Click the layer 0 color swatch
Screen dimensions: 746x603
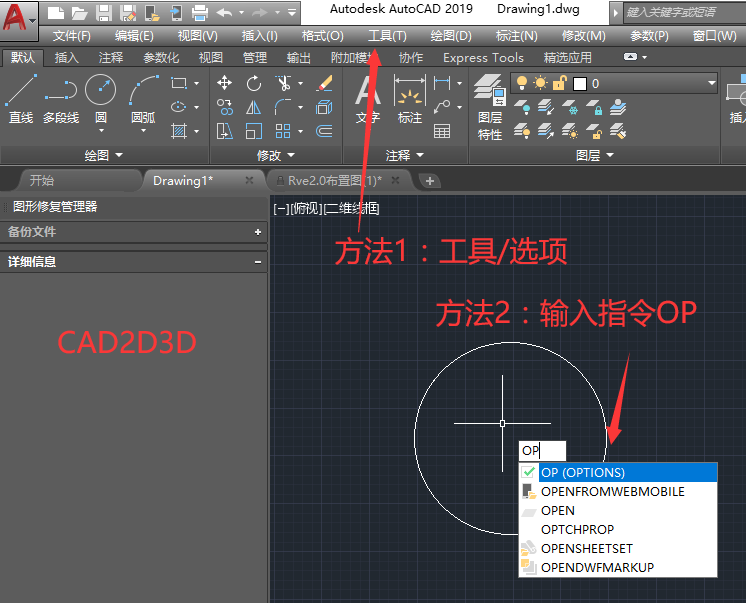tap(579, 84)
